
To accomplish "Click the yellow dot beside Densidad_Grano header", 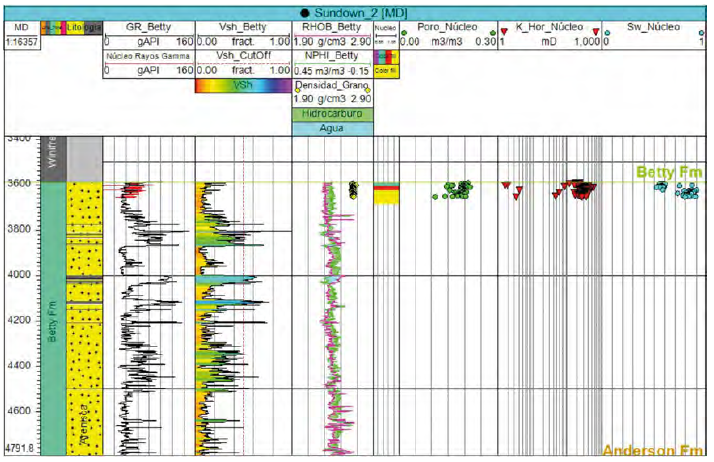I will (x=366, y=89).
